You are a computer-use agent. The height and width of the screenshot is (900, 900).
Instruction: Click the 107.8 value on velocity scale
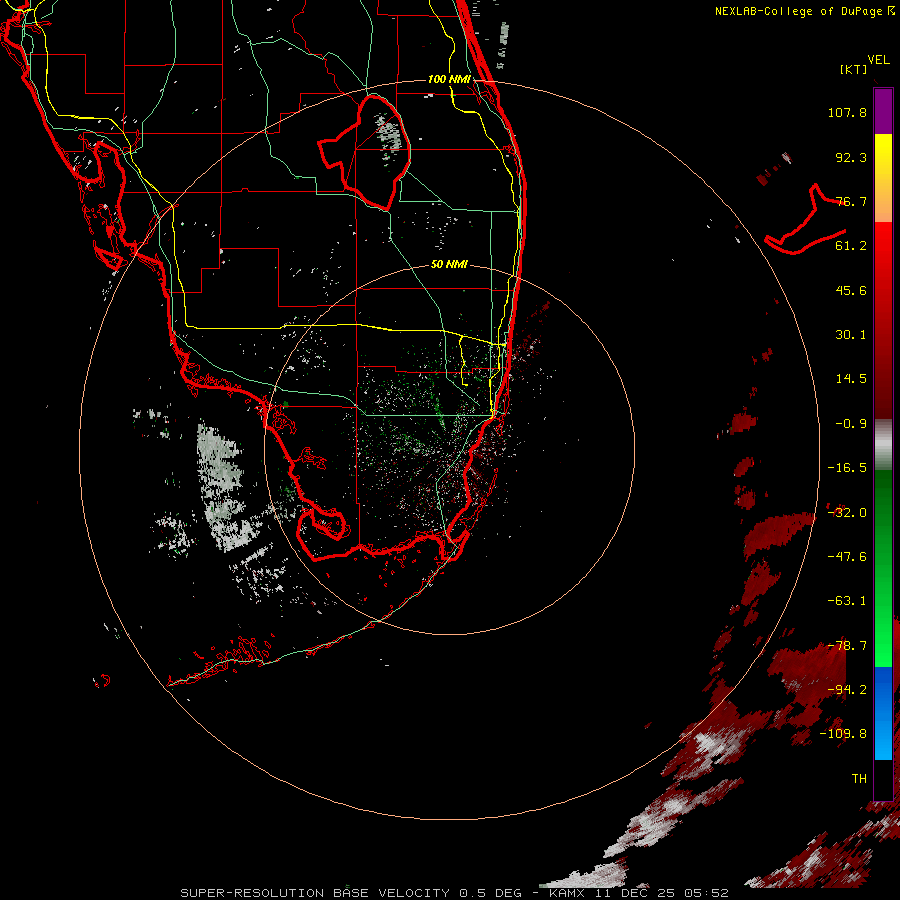click(847, 112)
